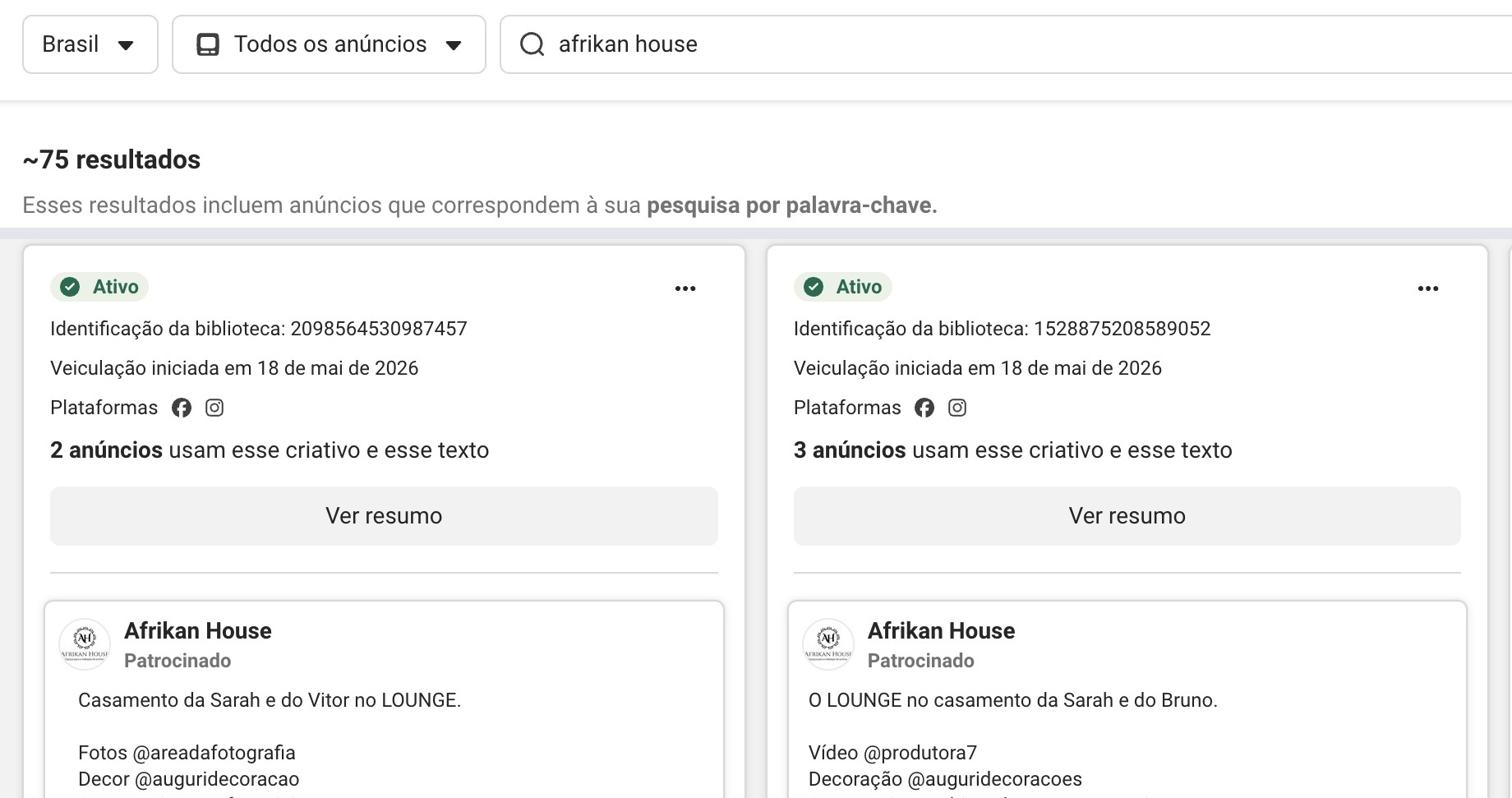Screen dimensions: 1512x798
Task: Click the 'pesquisa por palavra-chave.' bold text
Action: click(x=792, y=205)
